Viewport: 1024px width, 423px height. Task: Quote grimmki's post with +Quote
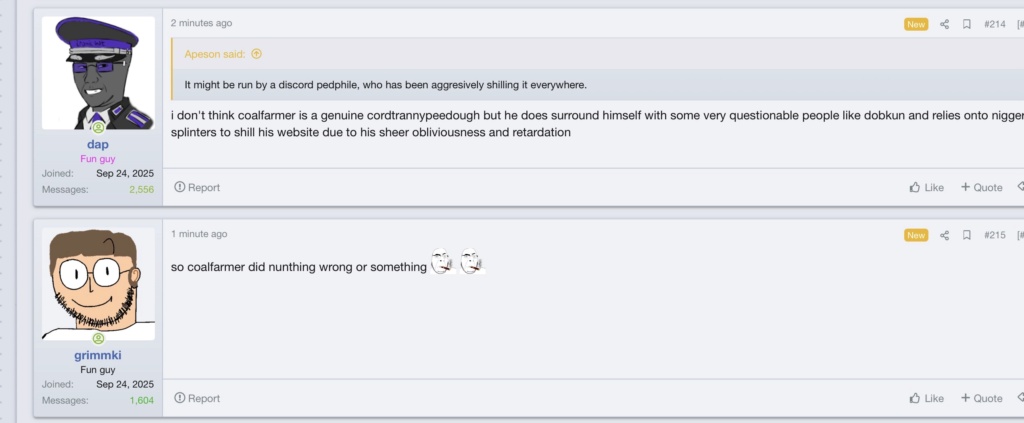pyautogui.click(x=982, y=398)
